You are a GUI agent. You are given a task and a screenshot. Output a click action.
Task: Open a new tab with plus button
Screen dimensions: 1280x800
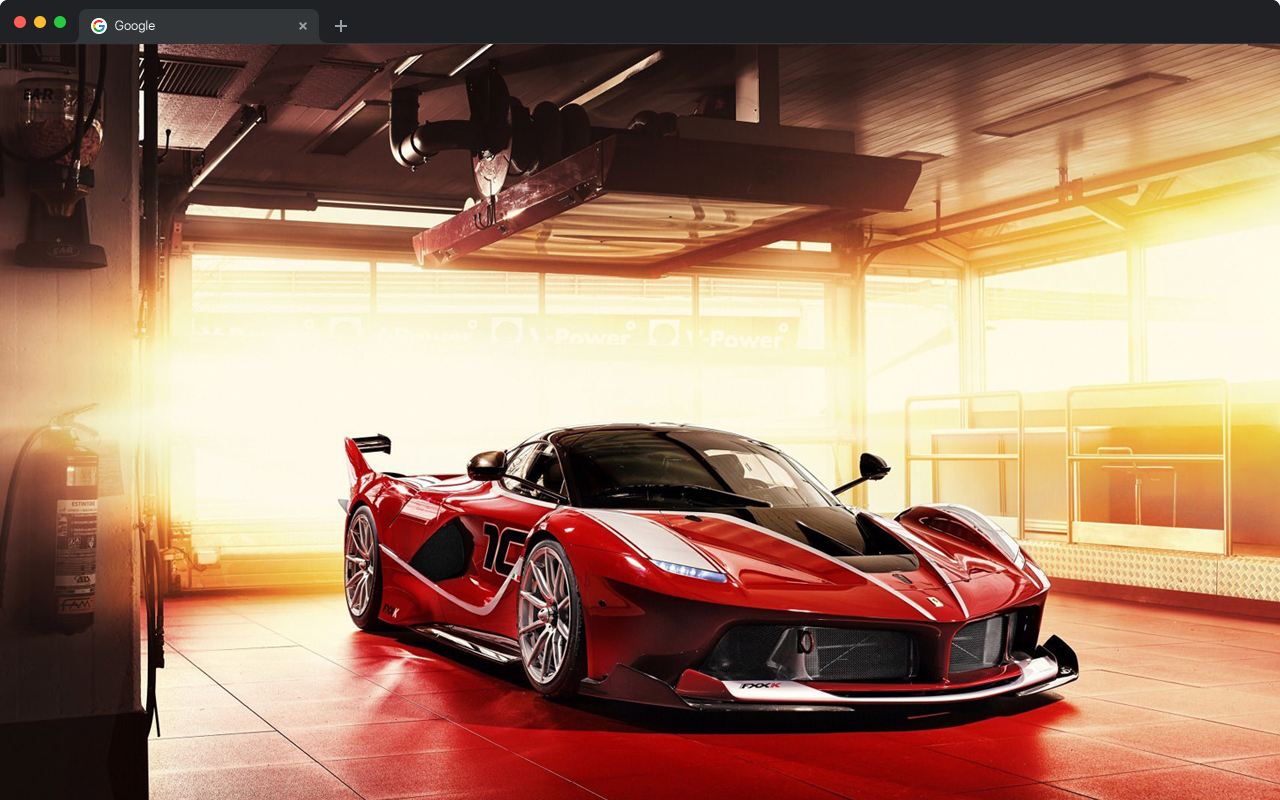341,26
